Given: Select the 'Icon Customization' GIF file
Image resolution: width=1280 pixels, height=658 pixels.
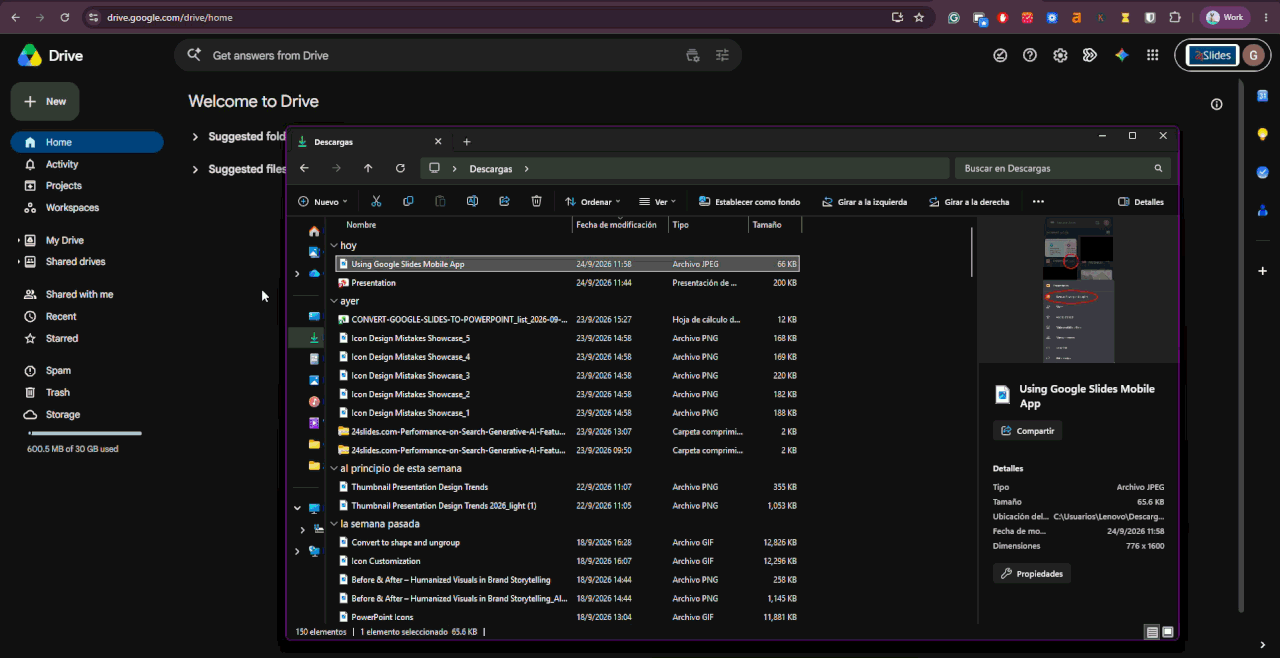Looking at the screenshot, I should click(568, 561).
